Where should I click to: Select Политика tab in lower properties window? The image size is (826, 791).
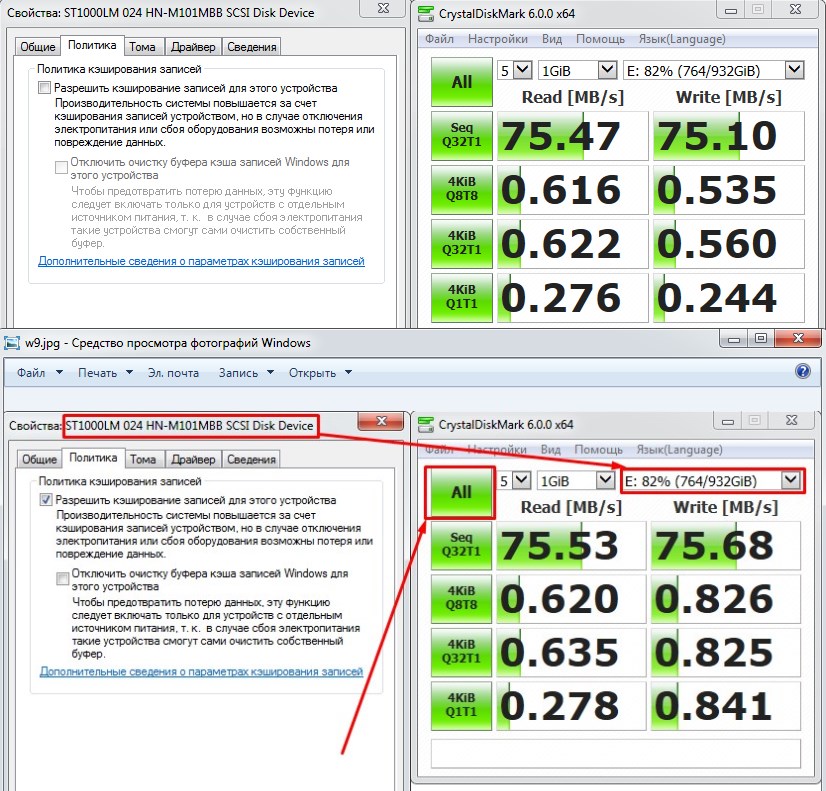(93, 458)
